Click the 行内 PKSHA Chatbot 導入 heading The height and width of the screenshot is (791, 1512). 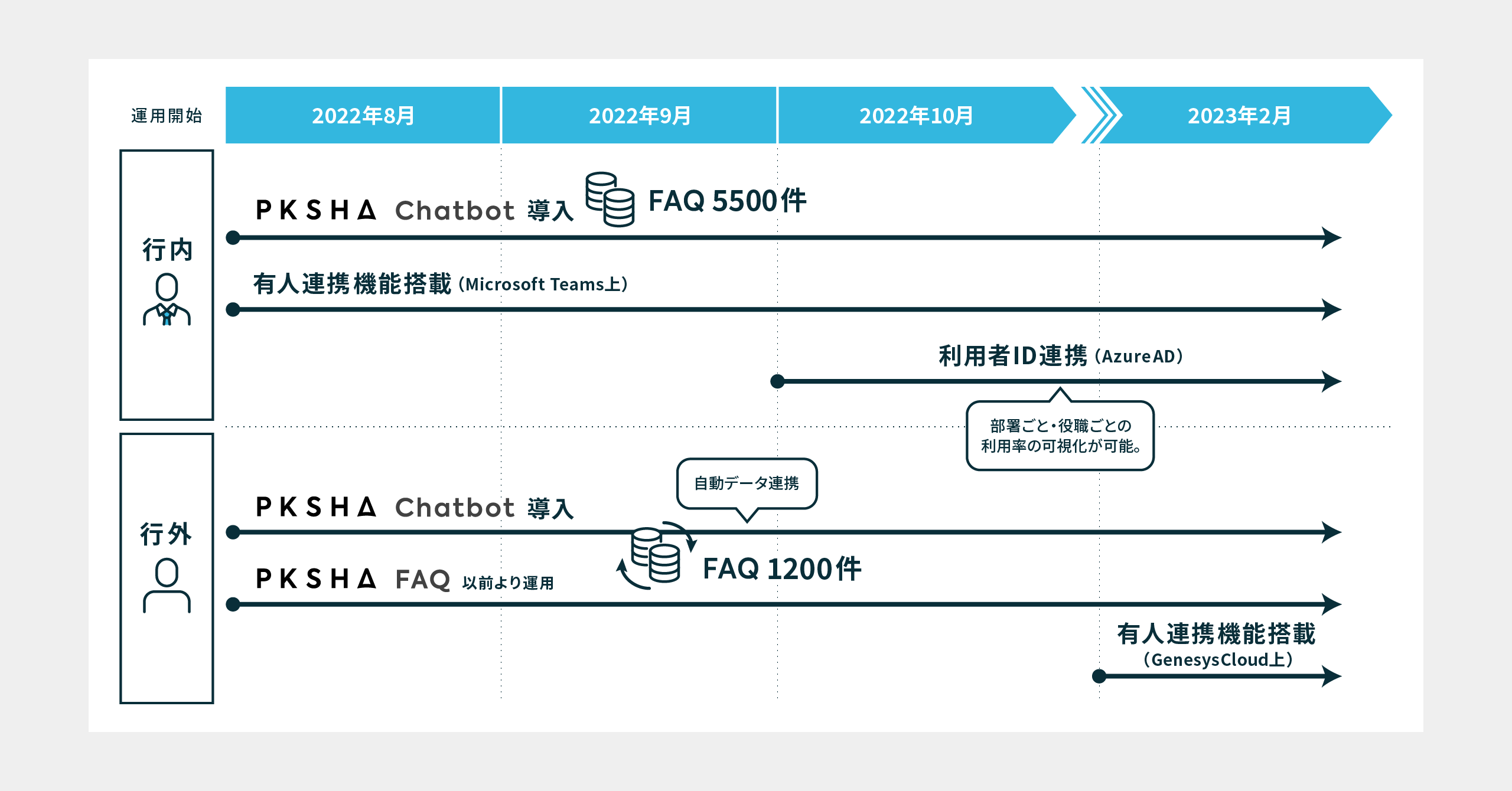(x=415, y=210)
